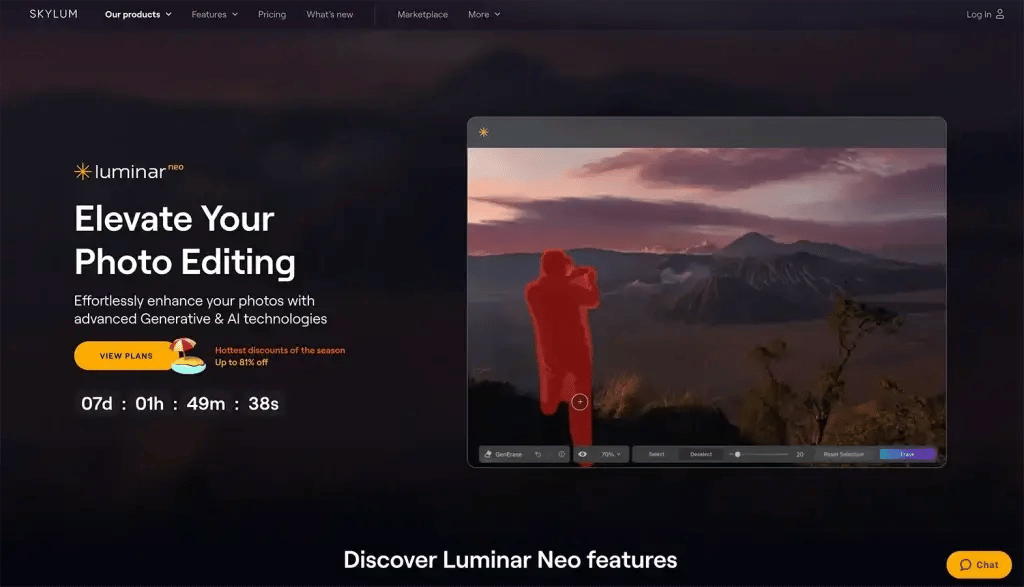Click the orange star icon in the app preview title bar
Screen dimensions: 1024x587
pyautogui.click(x=483, y=132)
